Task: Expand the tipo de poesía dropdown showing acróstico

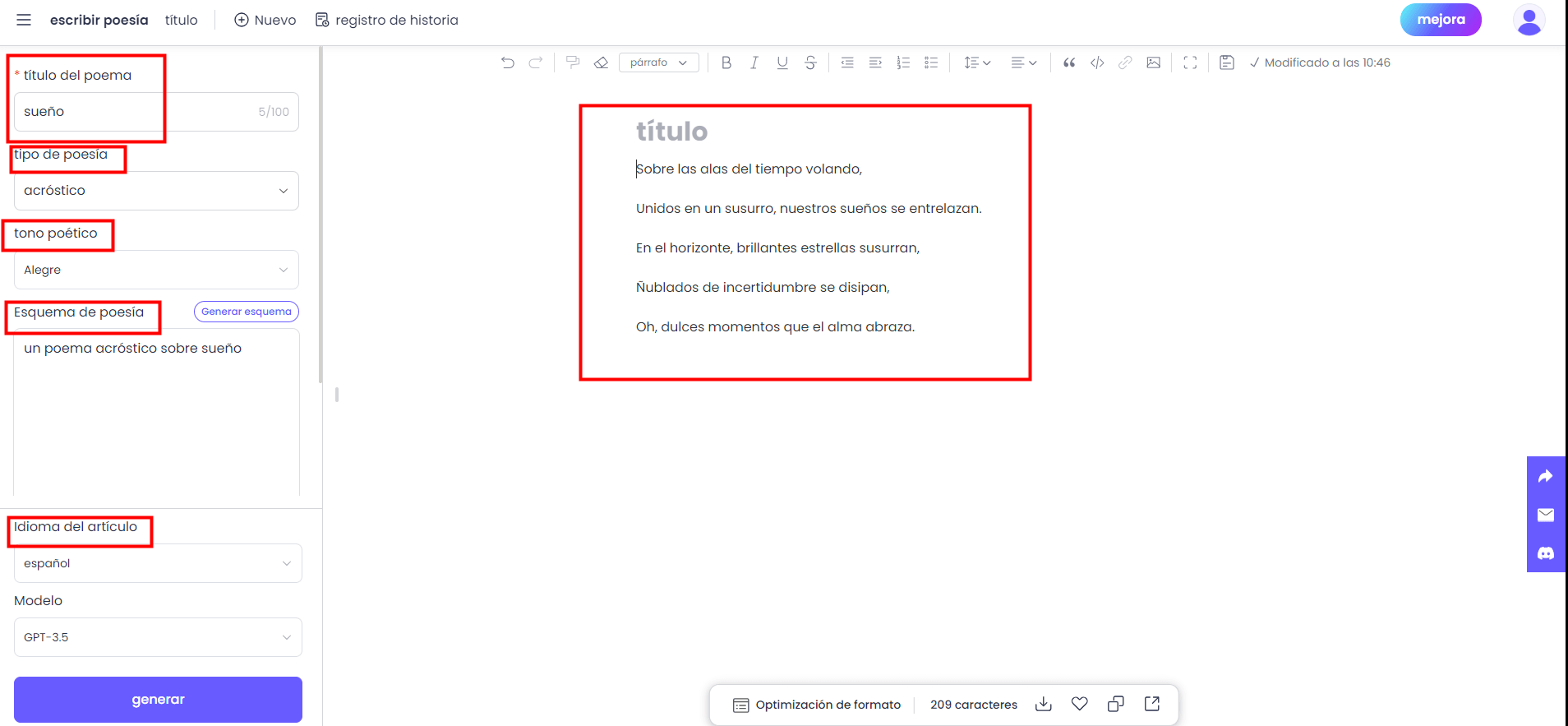Action: [x=156, y=191]
